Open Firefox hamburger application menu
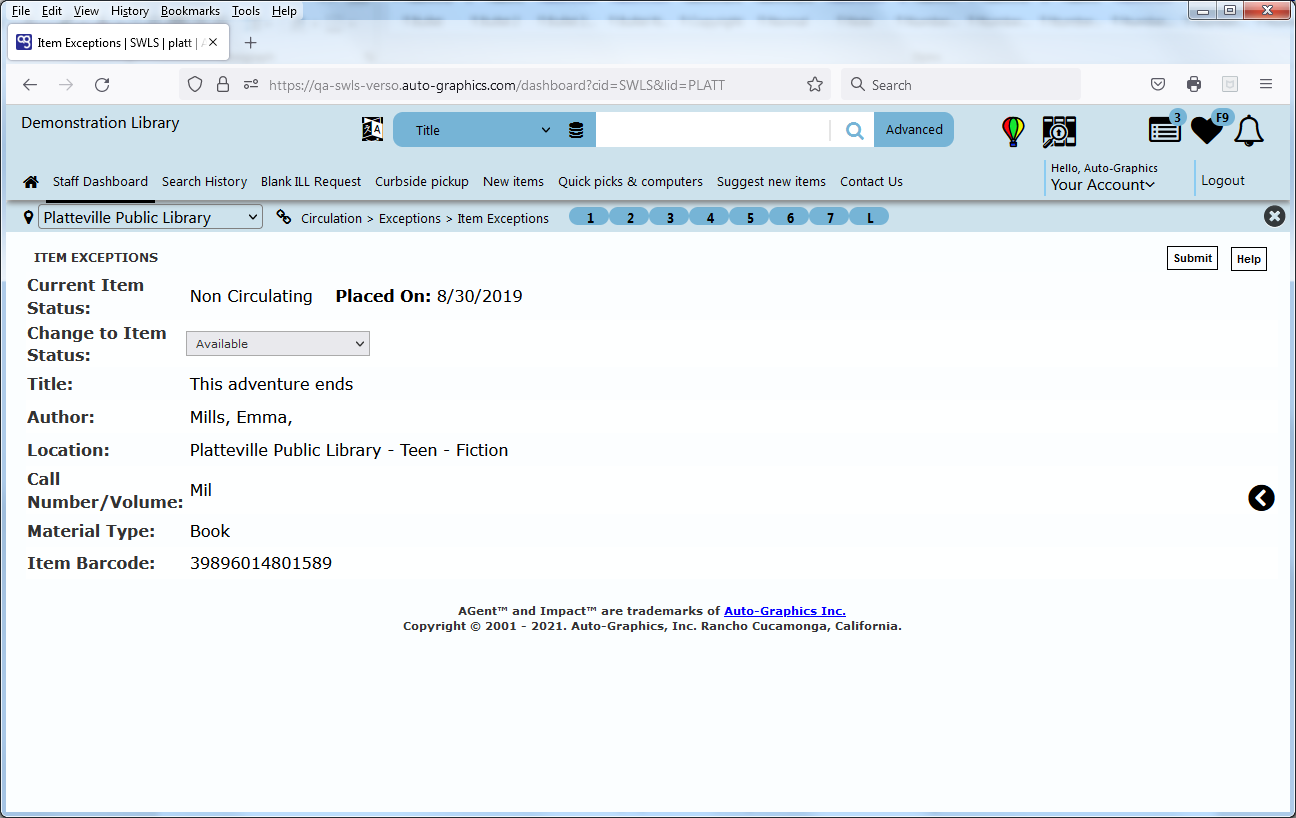Viewport: 1296px width, 818px height. pos(1266,85)
